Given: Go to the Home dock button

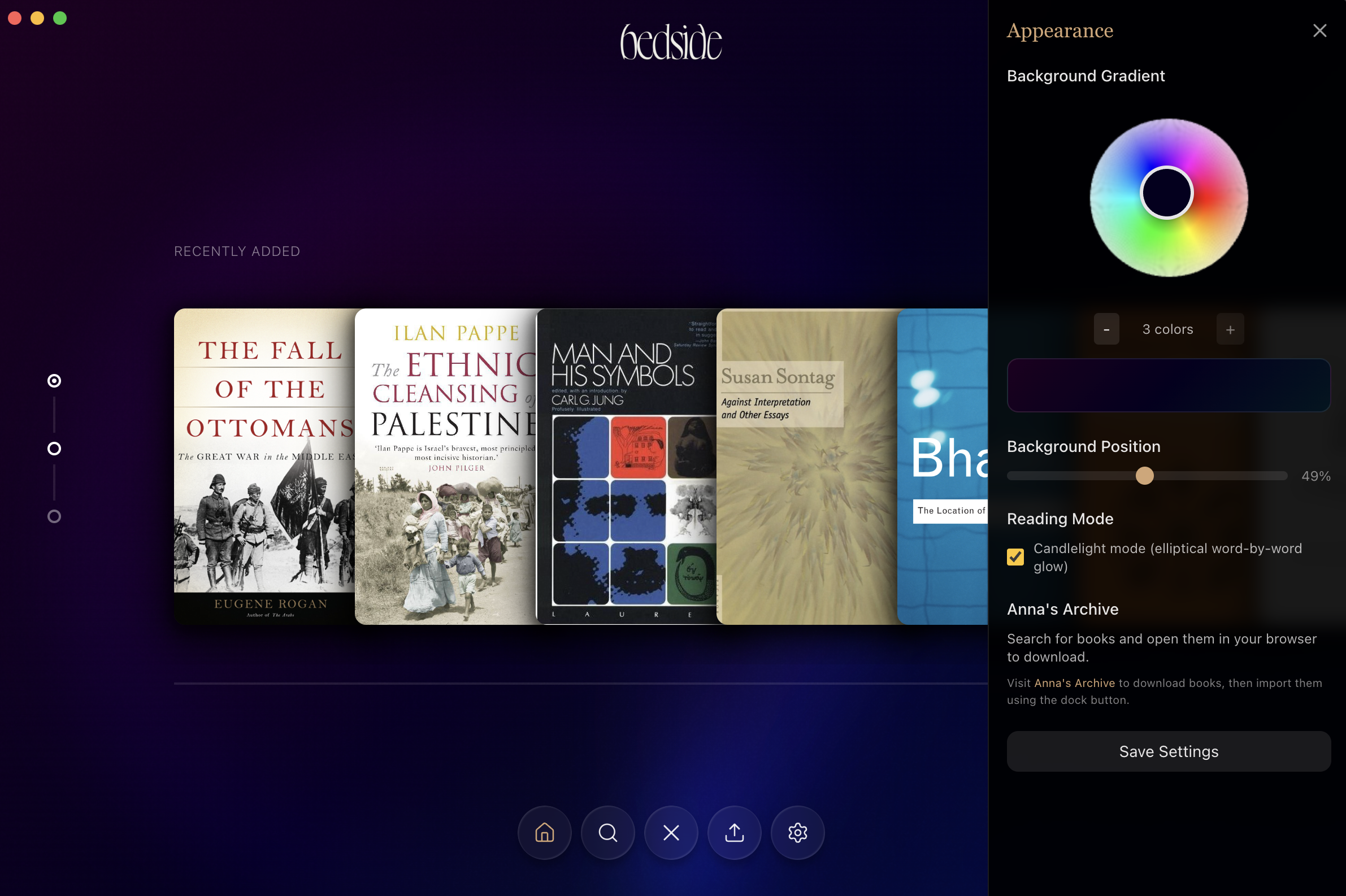Looking at the screenshot, I should tap(544, 833).
